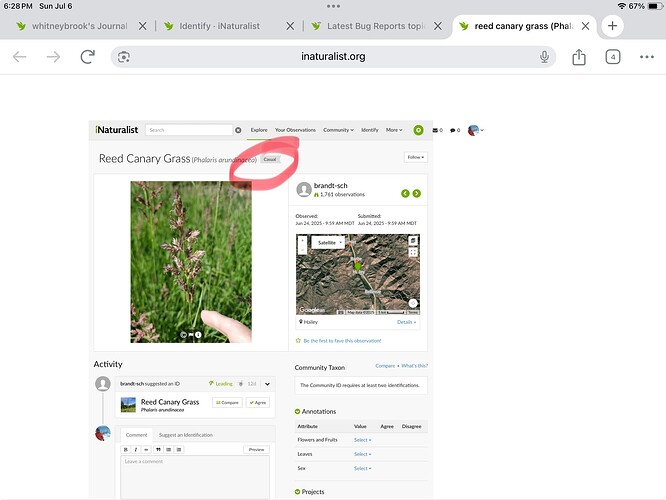The image size is (666, 500).
Task: Open brandt-sch profile avatar near the map
Action: click(304, 189)
